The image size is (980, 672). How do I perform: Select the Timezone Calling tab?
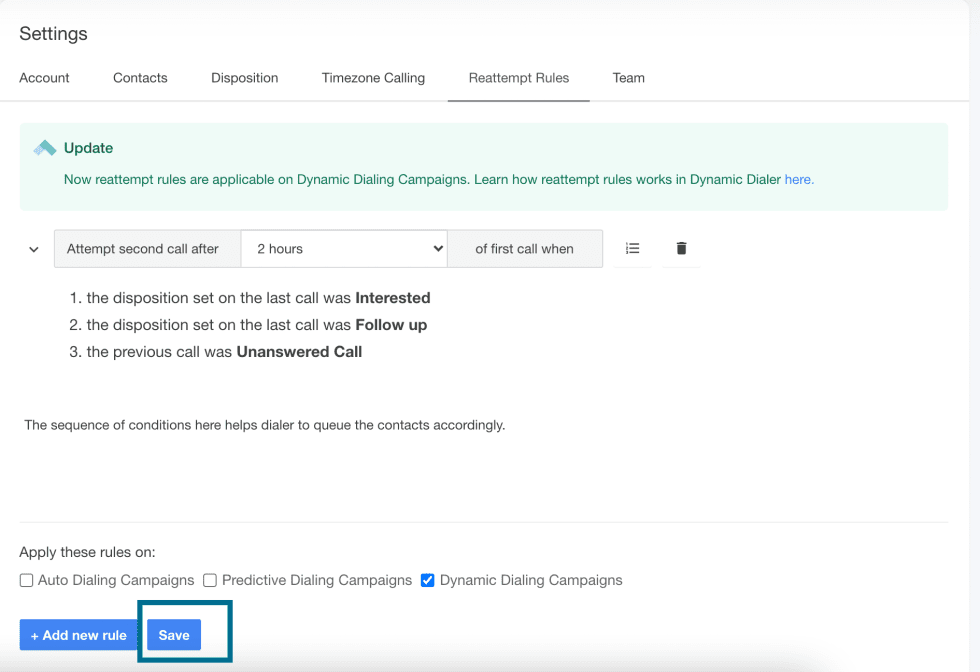point(373,78)
